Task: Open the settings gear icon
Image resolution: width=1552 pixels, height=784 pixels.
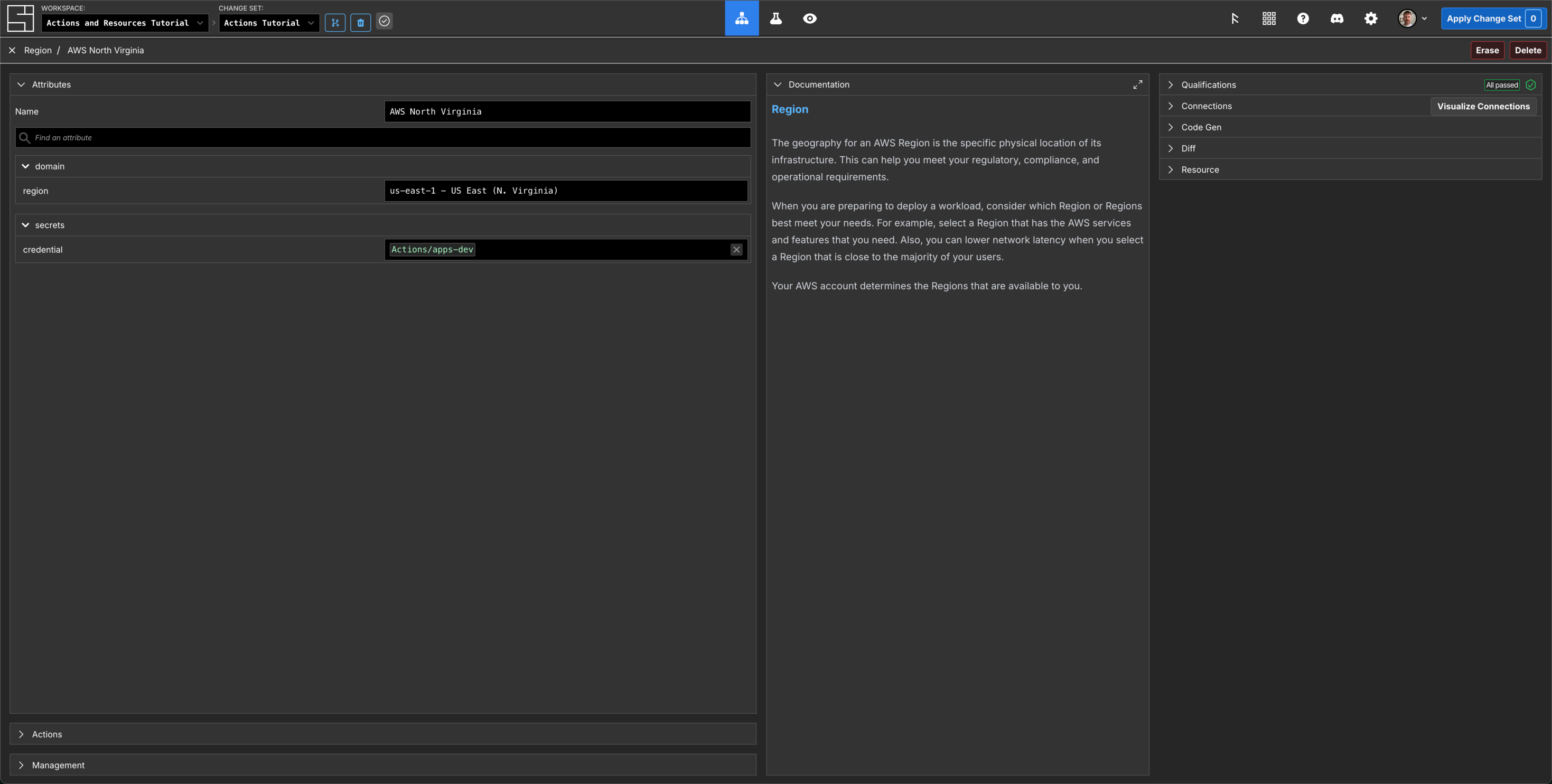Action: (1371, 18)
